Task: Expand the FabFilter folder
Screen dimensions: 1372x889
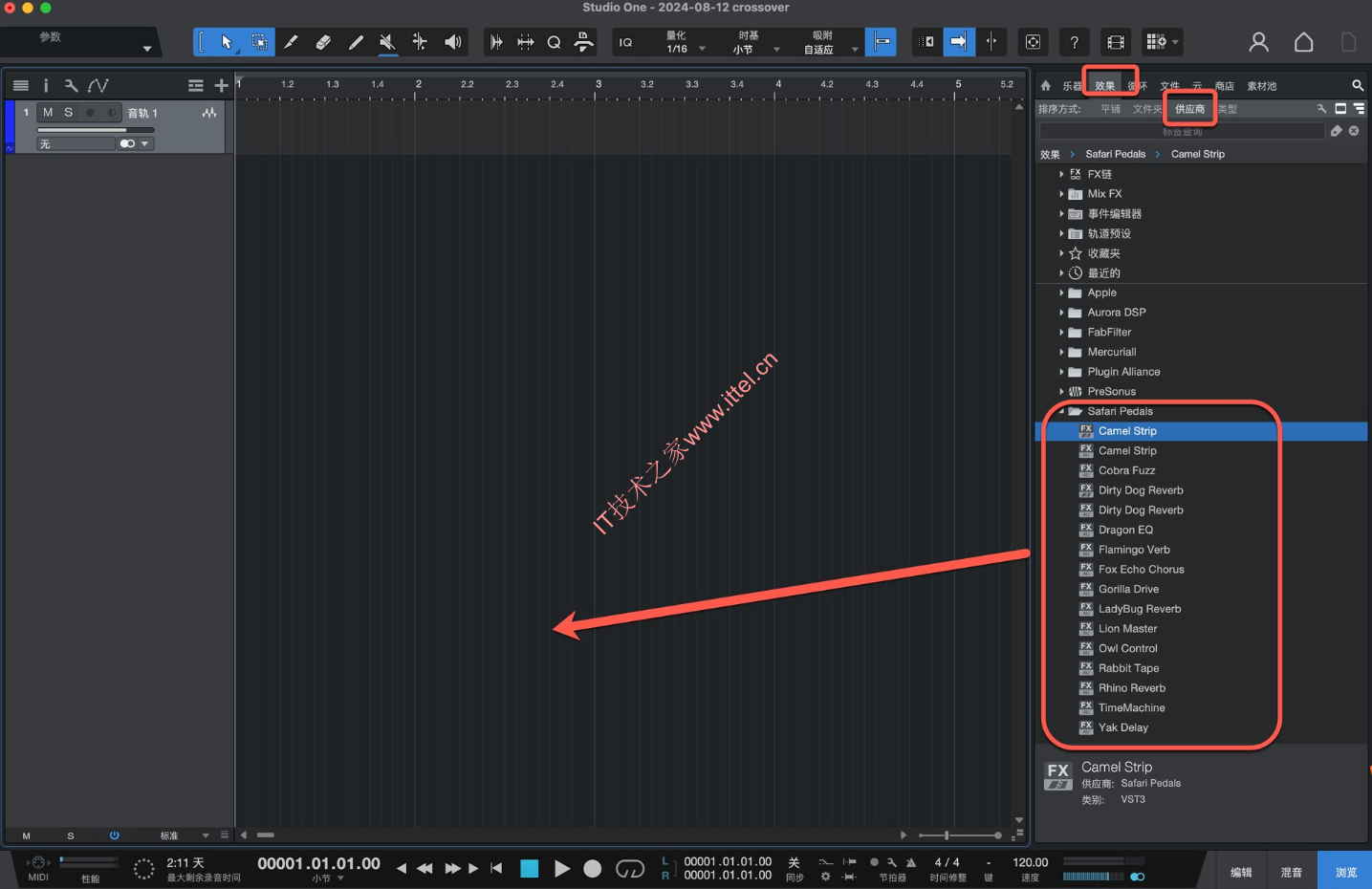Action: pos(1061,333)
